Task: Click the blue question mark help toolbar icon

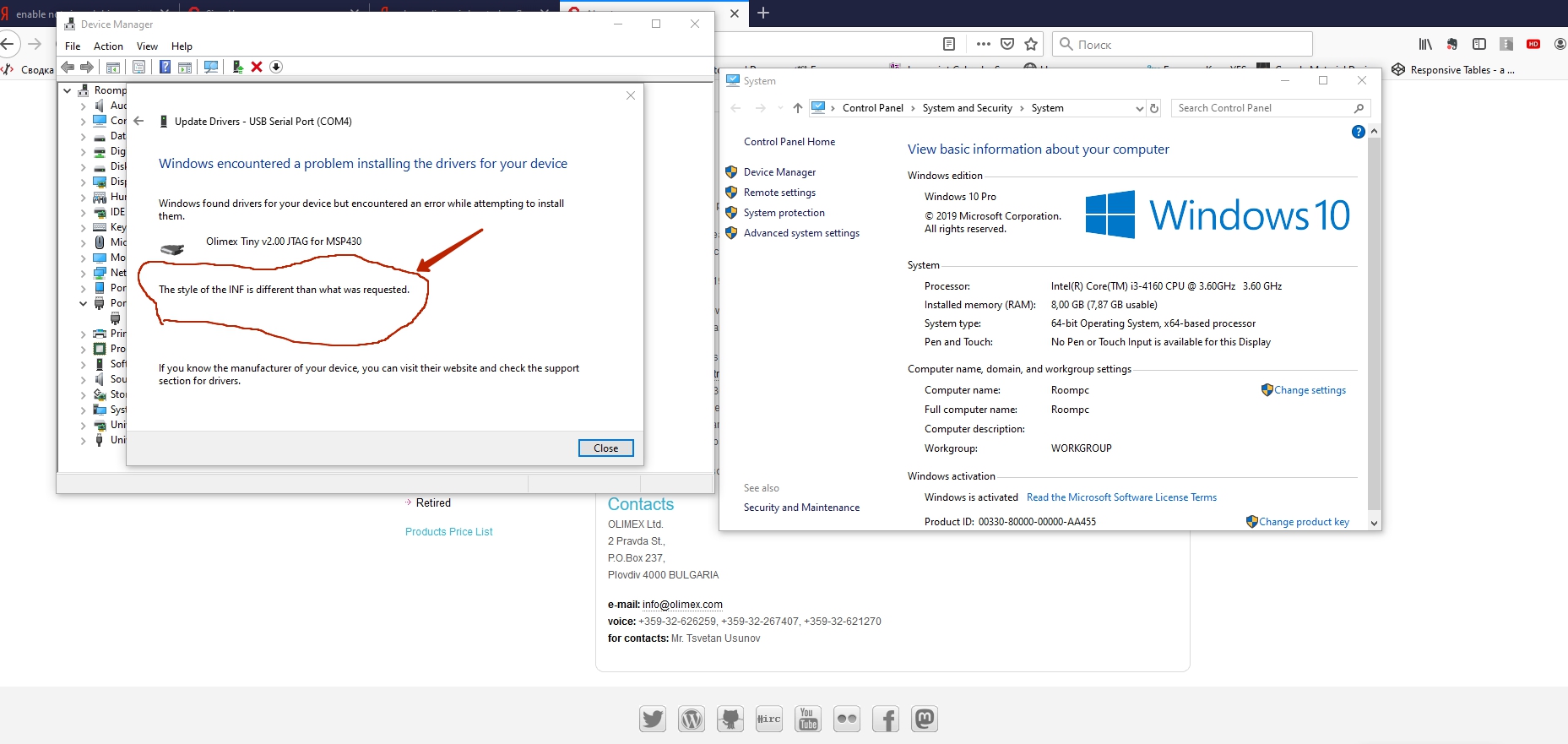Action: (165, 67)
